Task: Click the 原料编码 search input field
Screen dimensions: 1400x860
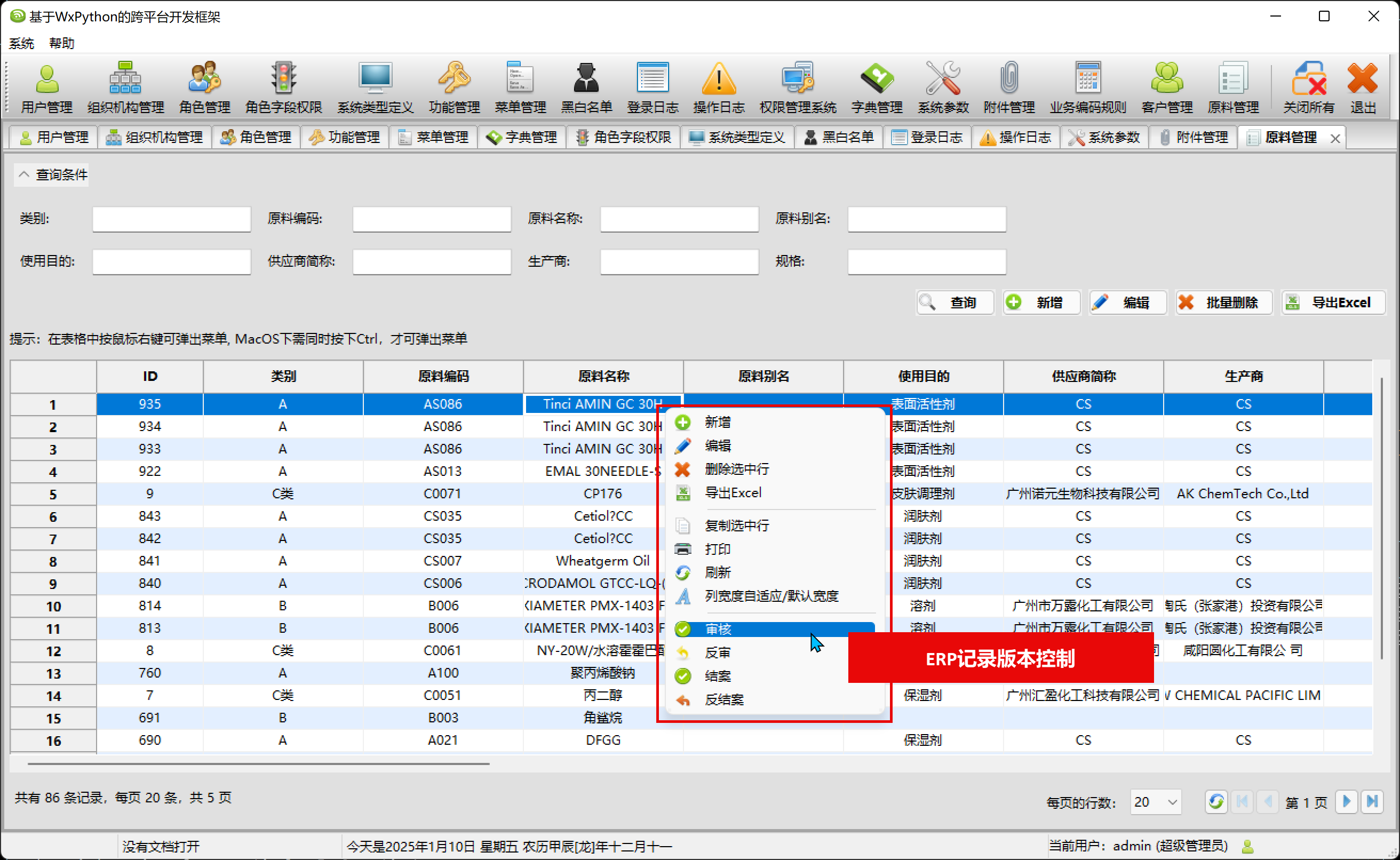Action: tap(432, 219)
